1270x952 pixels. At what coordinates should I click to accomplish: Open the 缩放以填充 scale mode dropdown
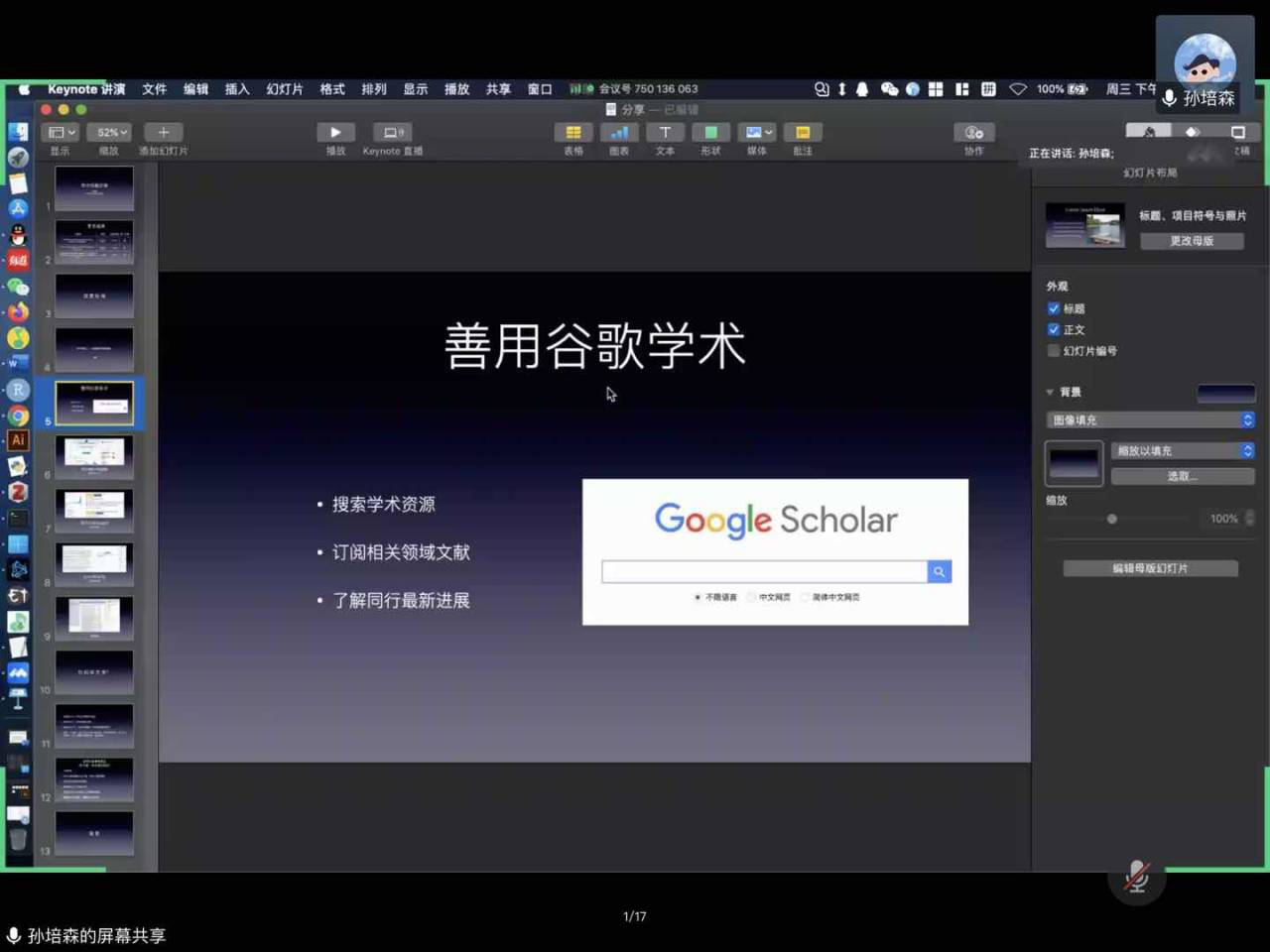pyautogui.click(x=1184, y=450)
